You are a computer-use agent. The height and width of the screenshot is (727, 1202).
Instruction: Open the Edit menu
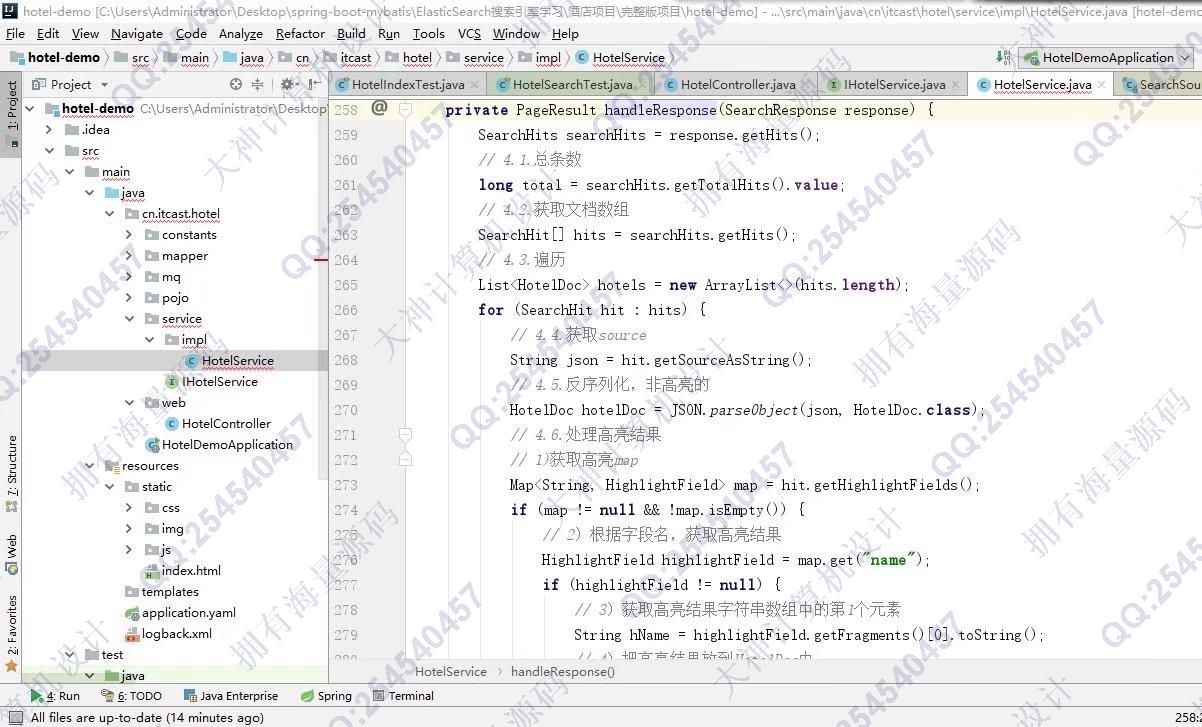coord(49,33)
